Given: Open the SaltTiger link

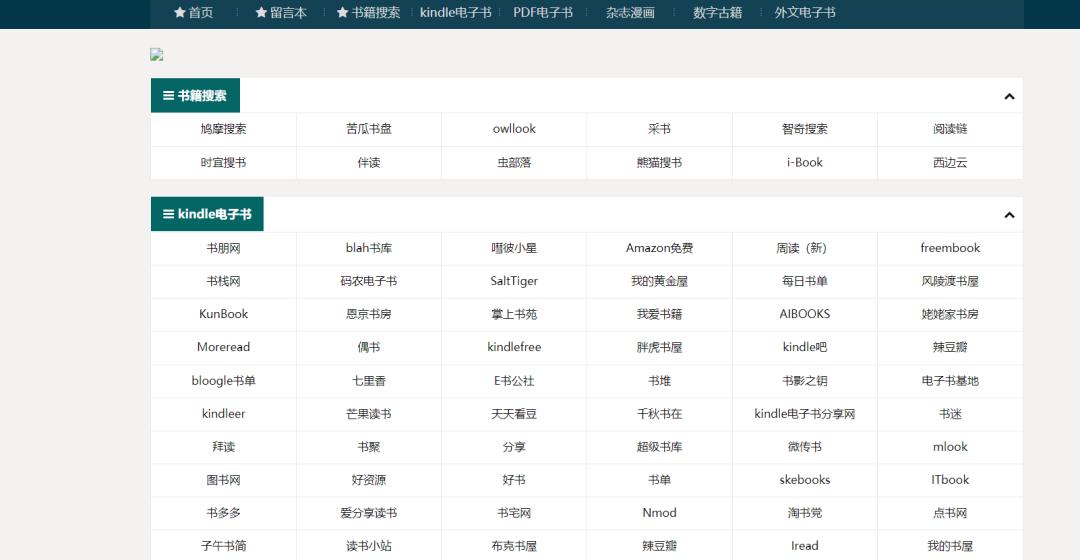Looking at the screenshot, I should [x=514, y=281].
